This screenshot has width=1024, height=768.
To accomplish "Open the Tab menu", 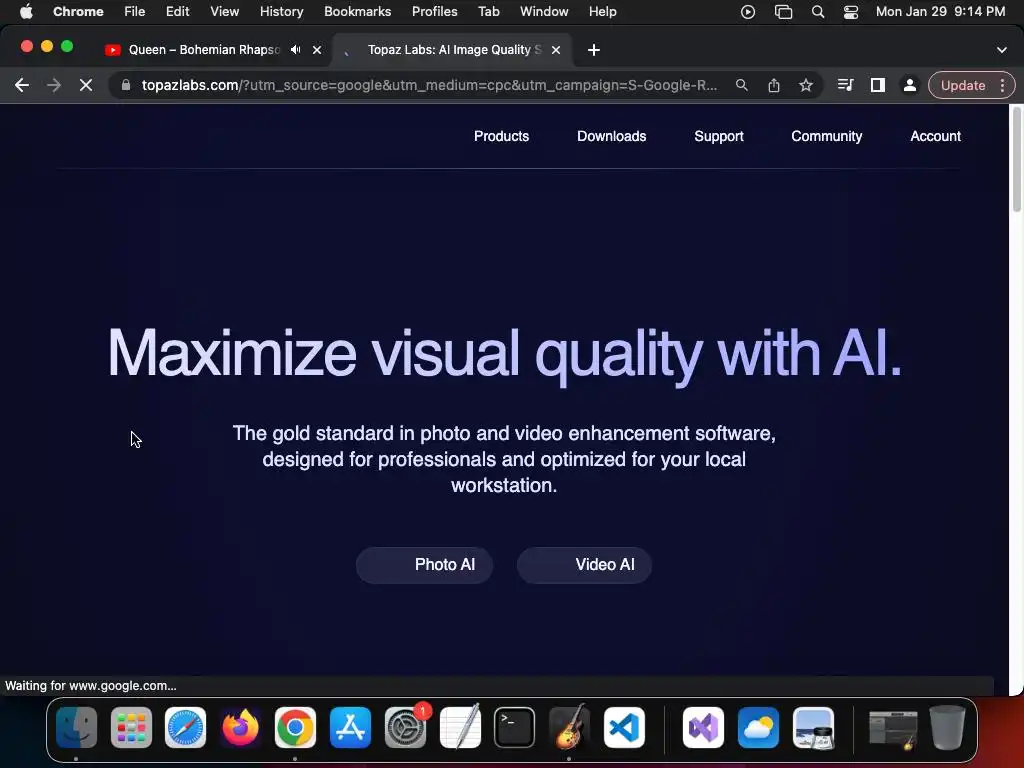I will [x=488, y=11].
